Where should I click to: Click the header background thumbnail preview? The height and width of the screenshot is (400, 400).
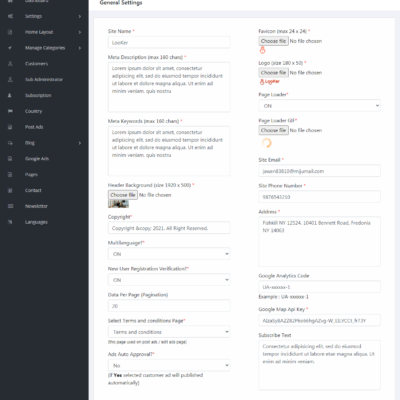click(x=118, y=204)
